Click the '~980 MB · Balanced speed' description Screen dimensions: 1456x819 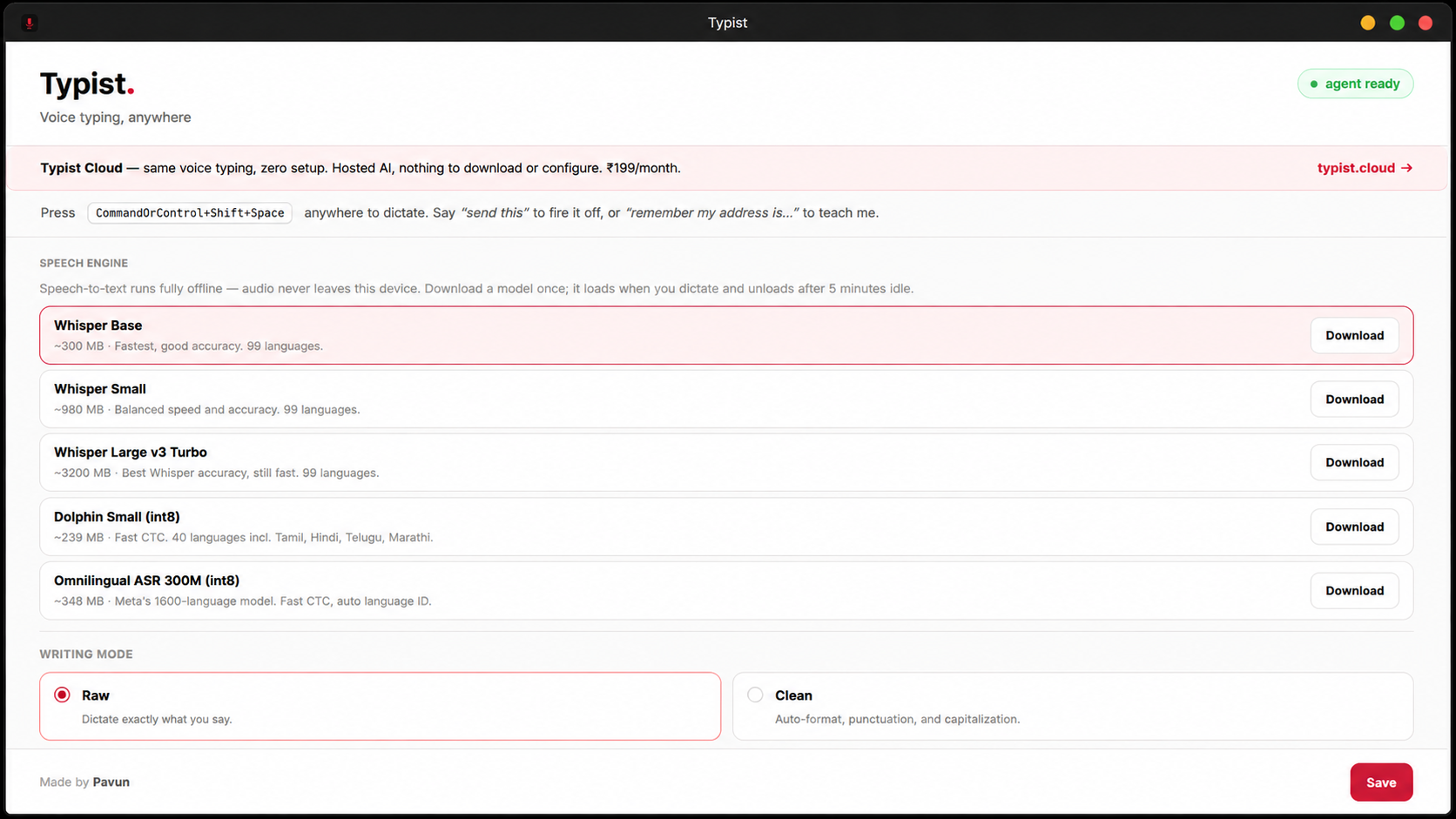206,410
